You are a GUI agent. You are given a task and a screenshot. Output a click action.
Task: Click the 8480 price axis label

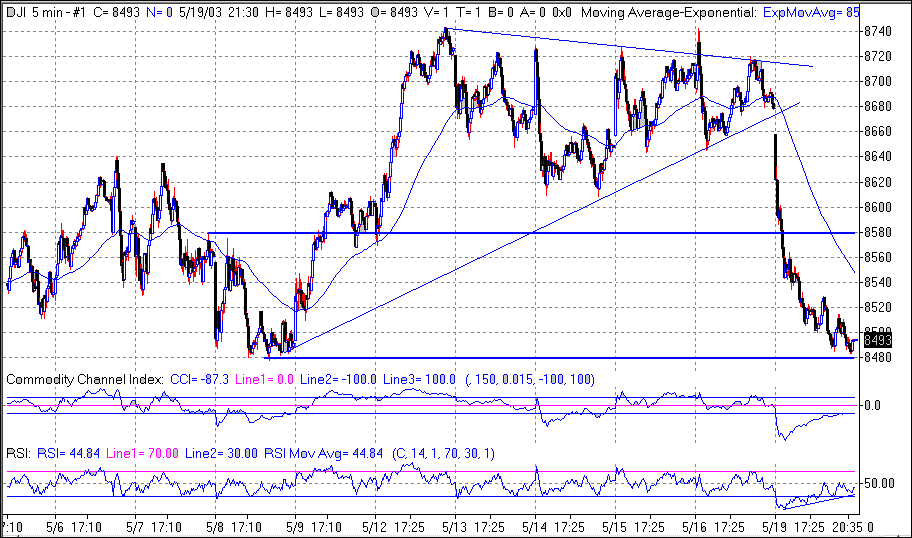(878, 357)
